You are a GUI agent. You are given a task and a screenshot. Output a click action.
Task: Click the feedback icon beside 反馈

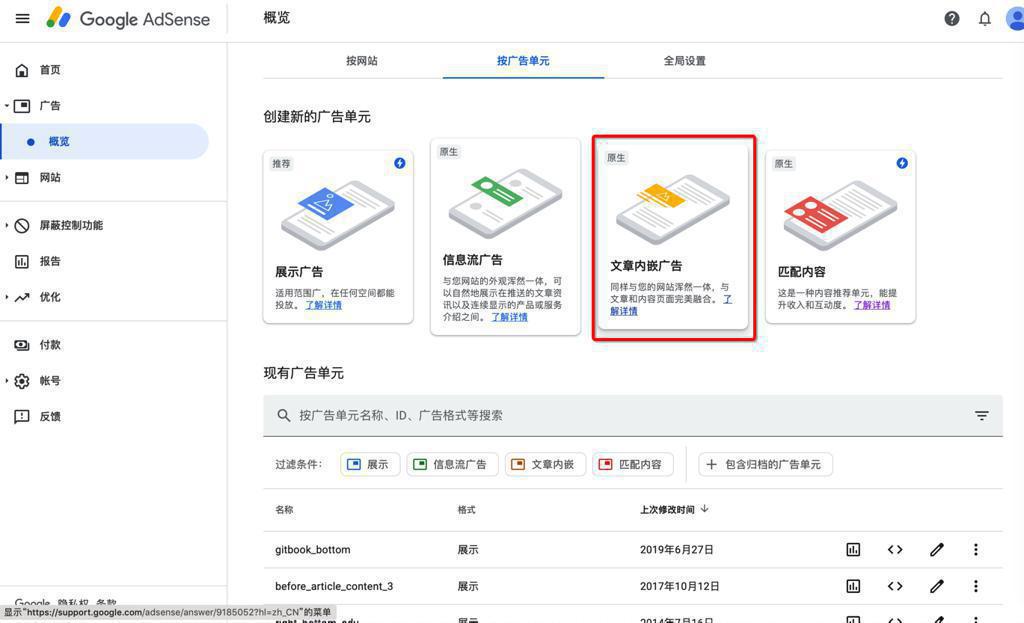coord(22,417)
